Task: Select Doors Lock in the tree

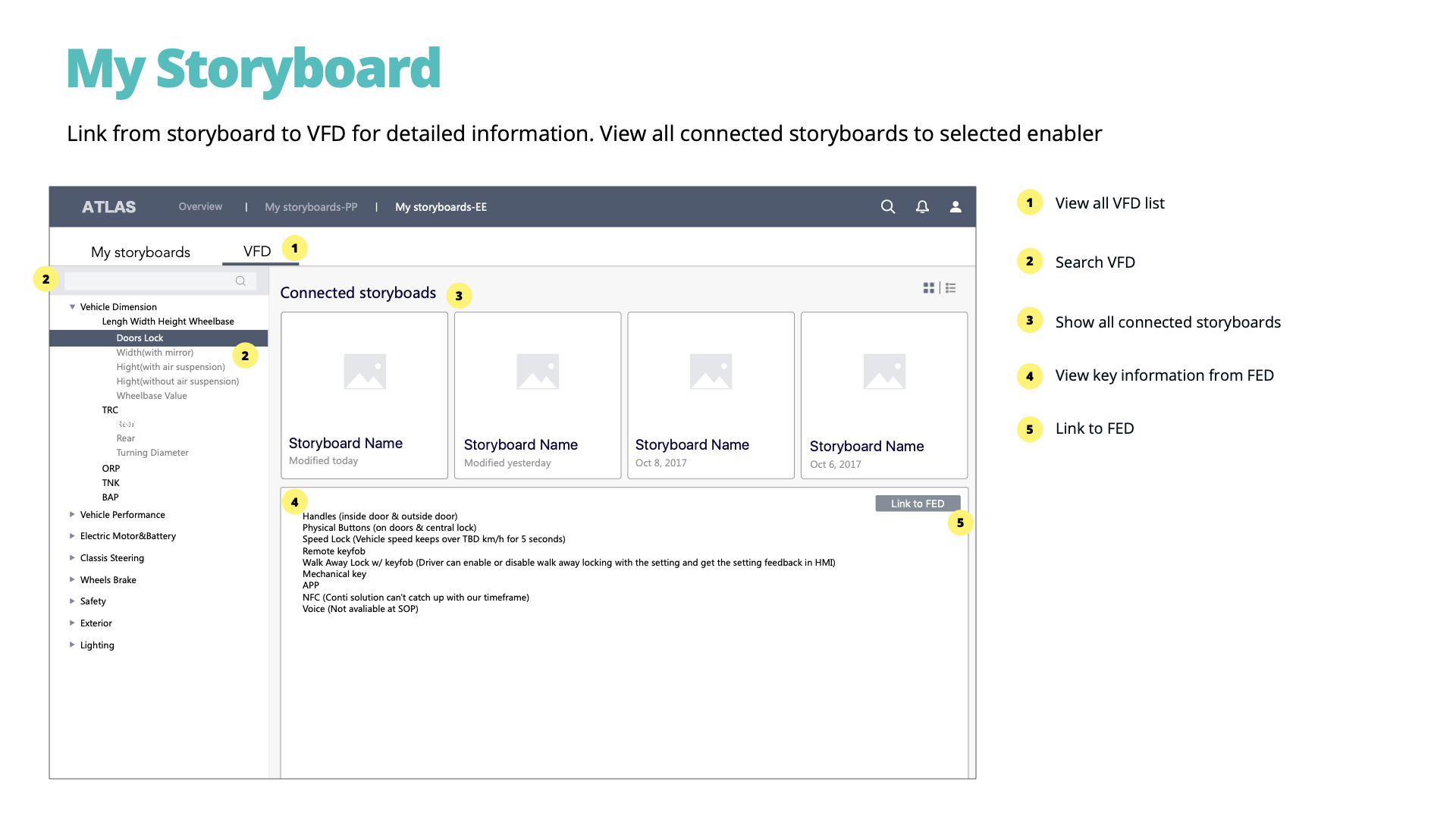Action: coord(140,337)
